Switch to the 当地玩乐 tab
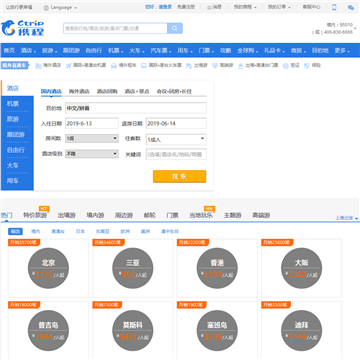360x360 pixels. [x=201, y=215]
